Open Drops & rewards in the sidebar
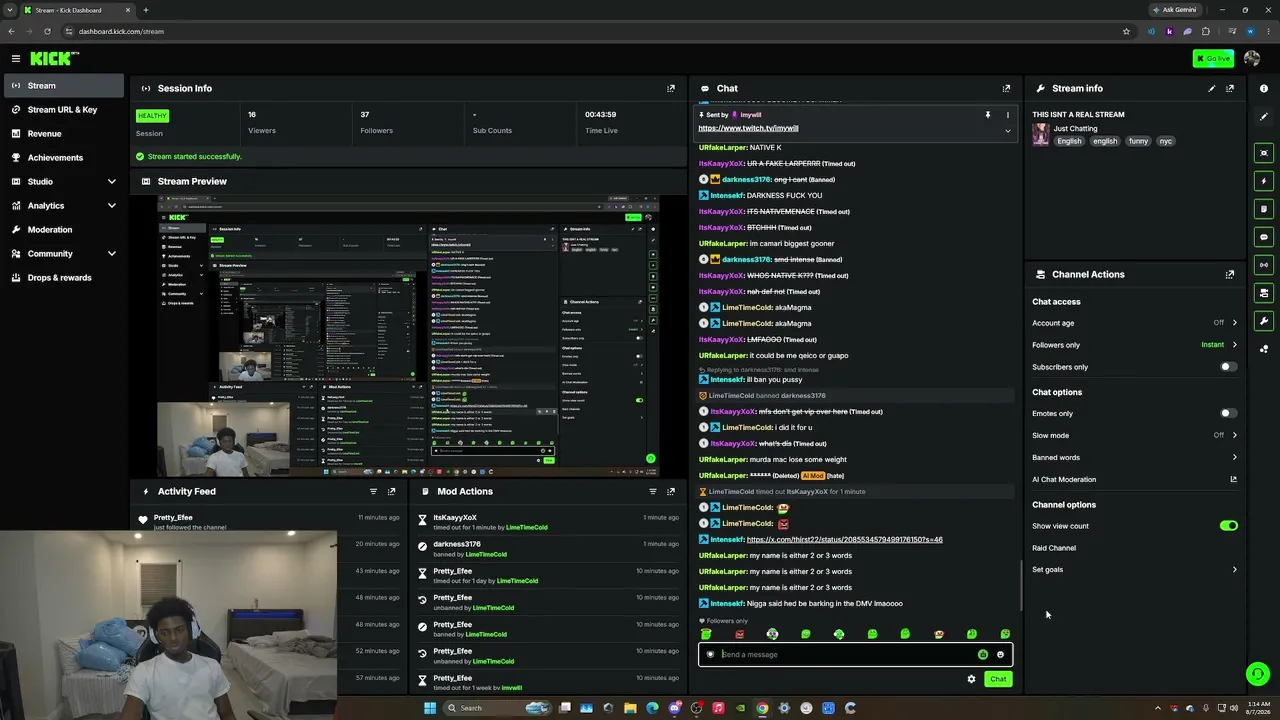 [x=62, y=277]
